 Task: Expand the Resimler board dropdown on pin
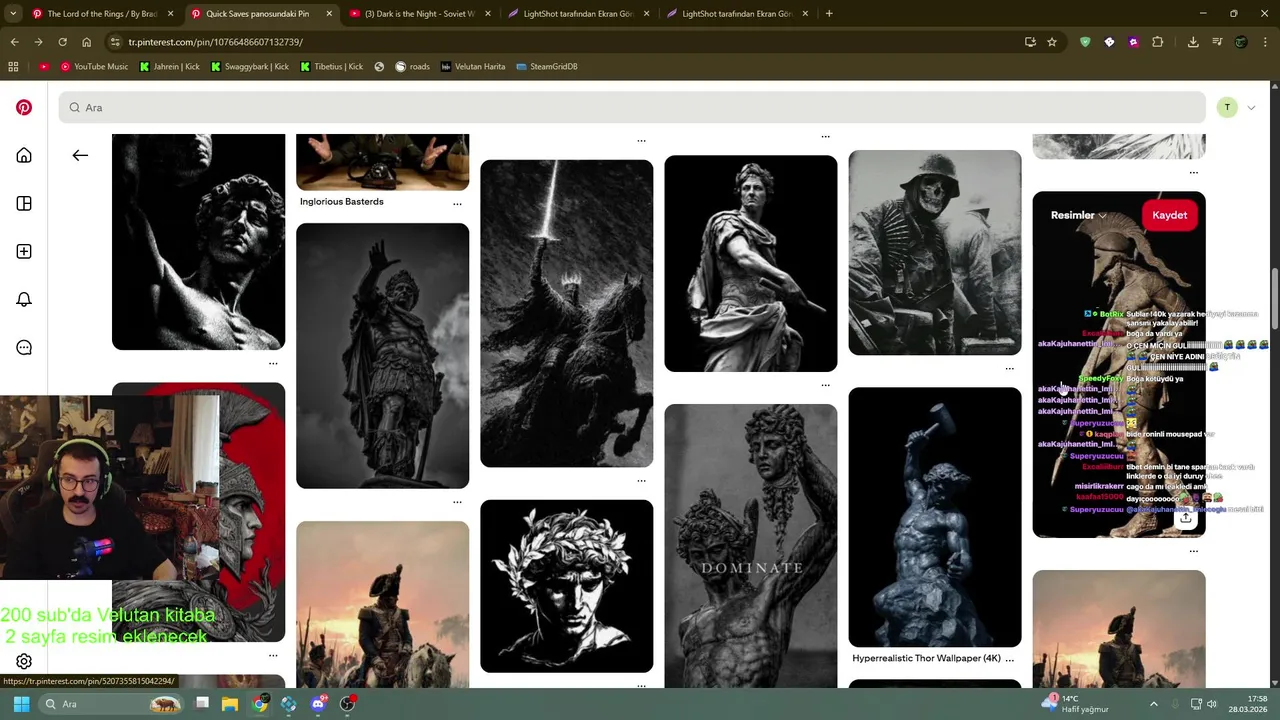(x=1078, y=215)
